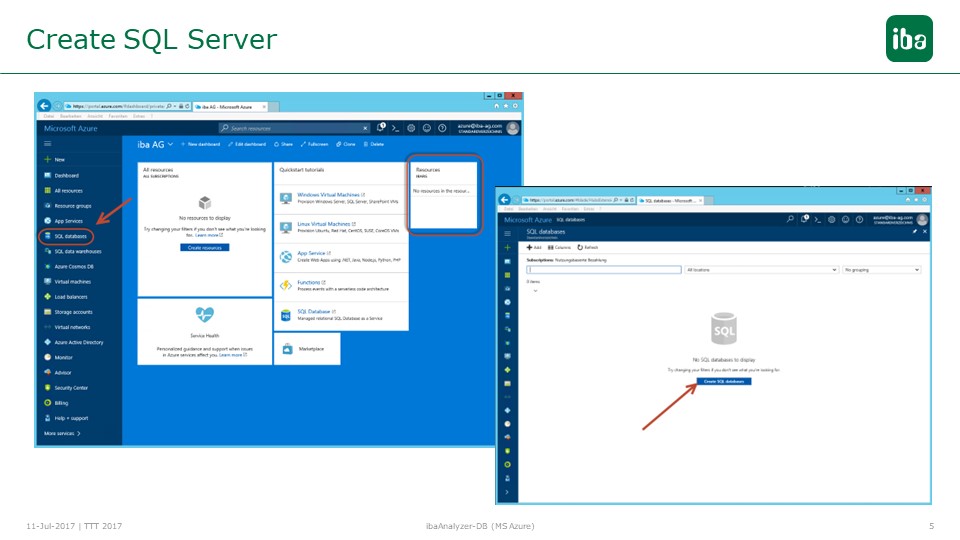Open notifications bell in the dashboard window header

tap(381, 127)
